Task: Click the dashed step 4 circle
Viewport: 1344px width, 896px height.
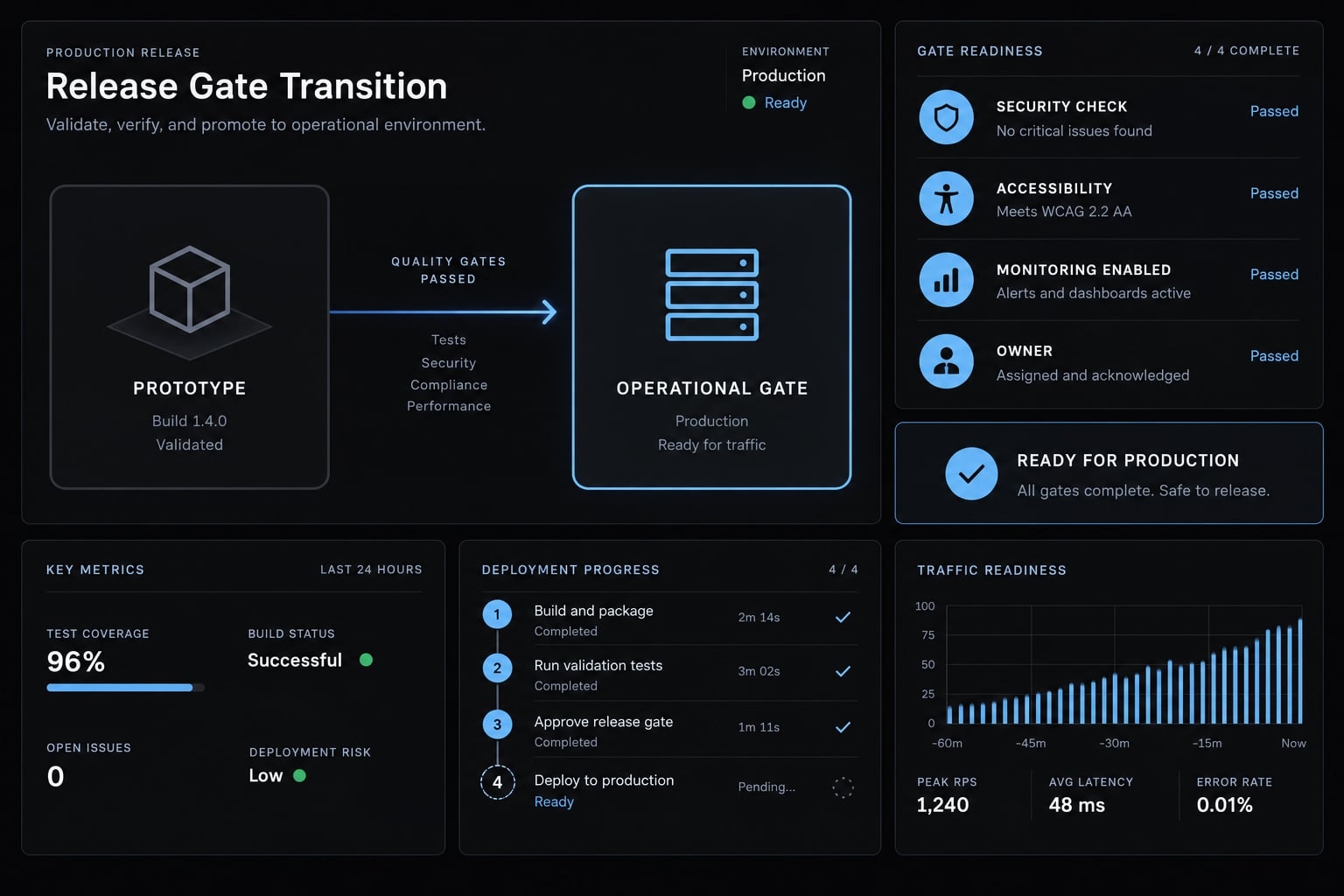Action: click(497, 782)
